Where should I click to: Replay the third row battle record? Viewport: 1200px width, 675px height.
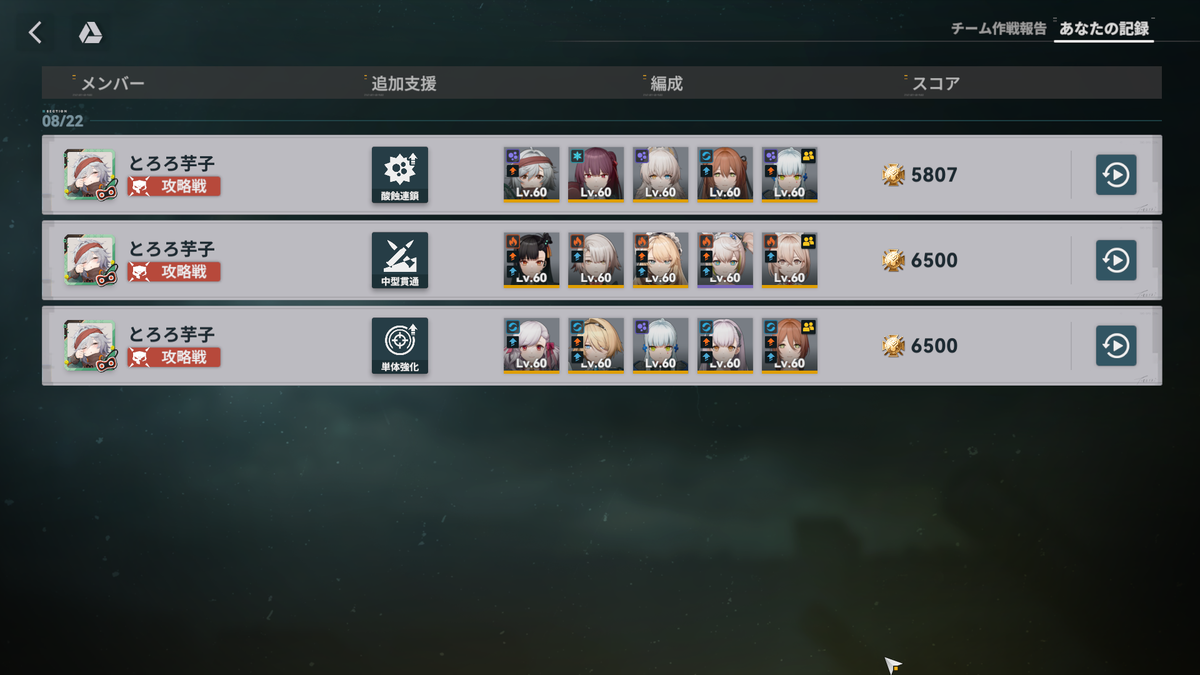coord(1116,346)
